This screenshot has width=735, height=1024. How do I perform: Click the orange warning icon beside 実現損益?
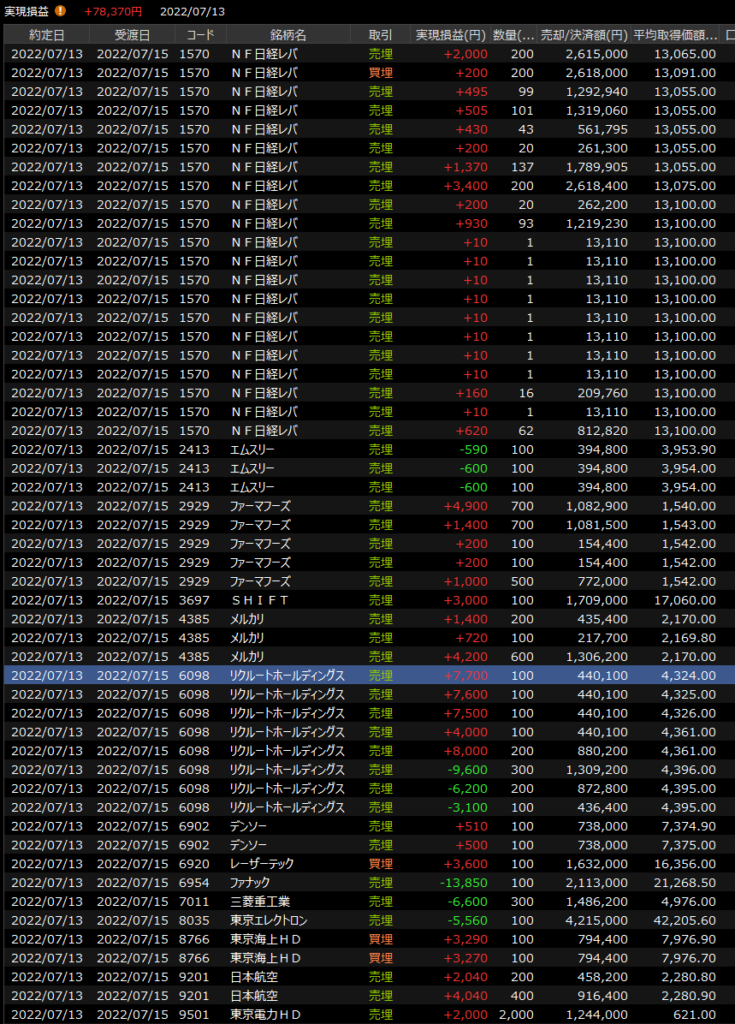point(61,11)
